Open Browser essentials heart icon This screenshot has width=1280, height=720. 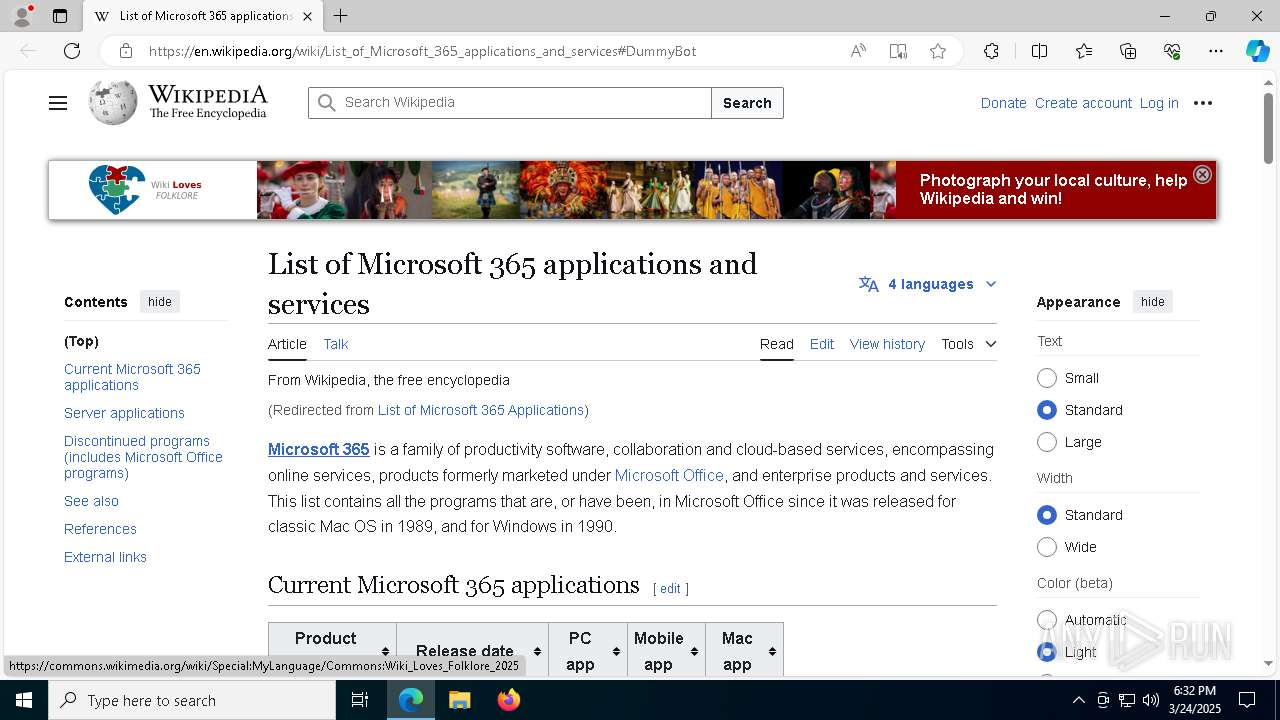tap(1172, 51)
